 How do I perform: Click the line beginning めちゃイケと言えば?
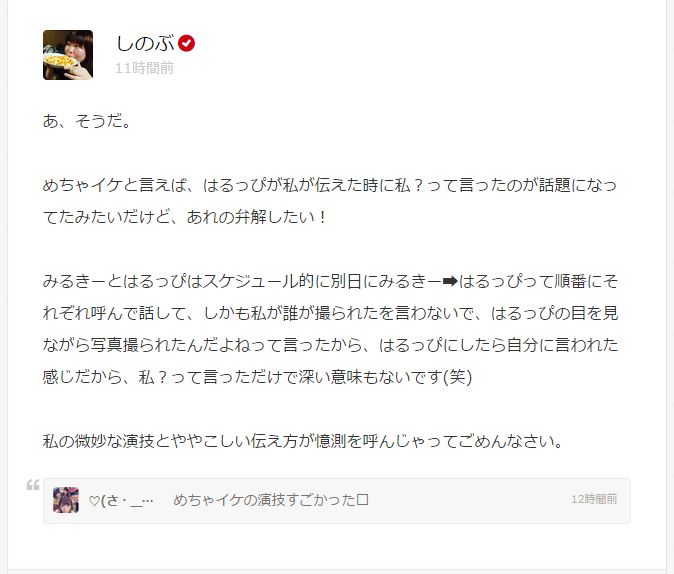[x=330, y=185]
